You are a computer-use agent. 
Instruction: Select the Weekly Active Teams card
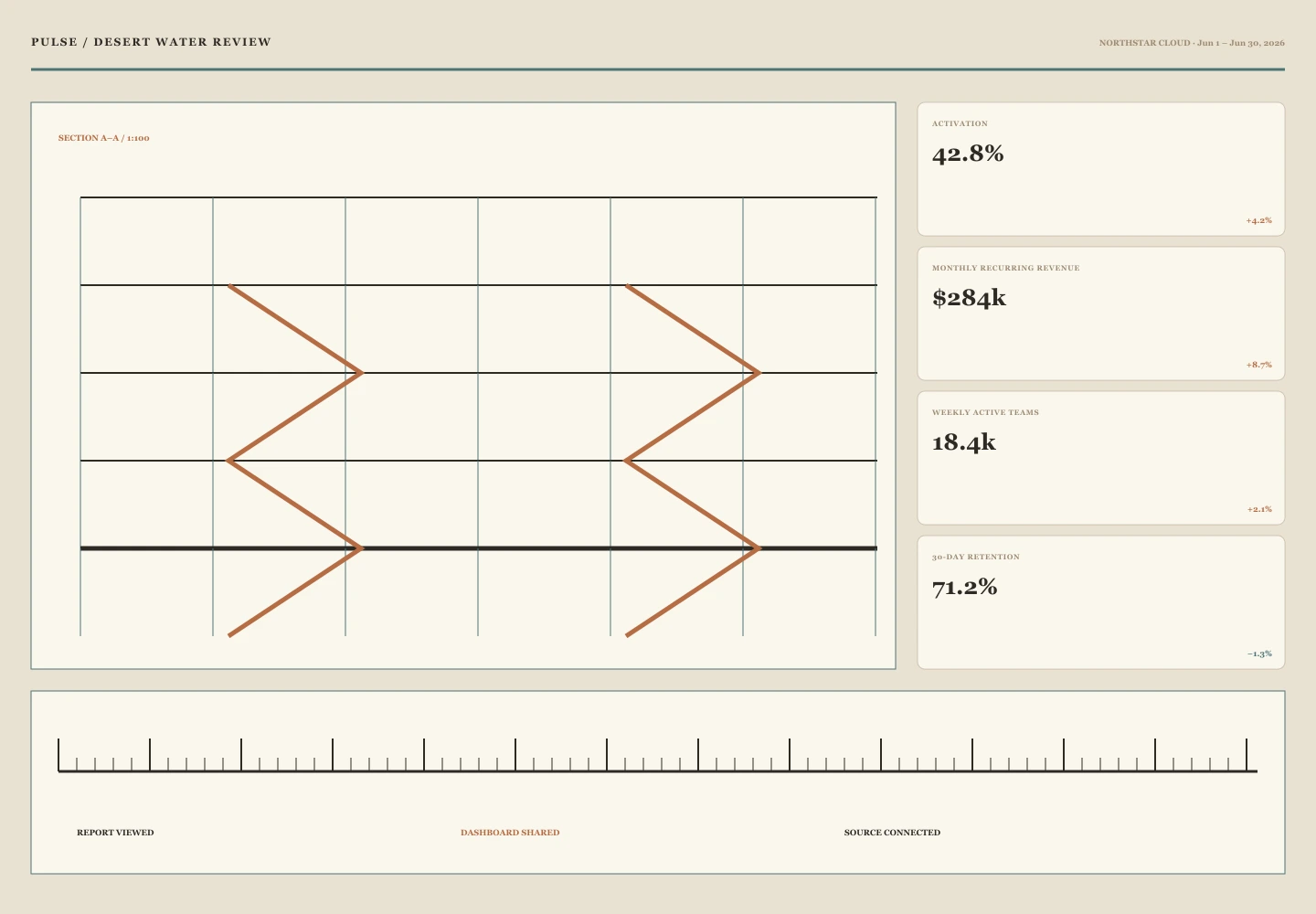[1100, 458]
